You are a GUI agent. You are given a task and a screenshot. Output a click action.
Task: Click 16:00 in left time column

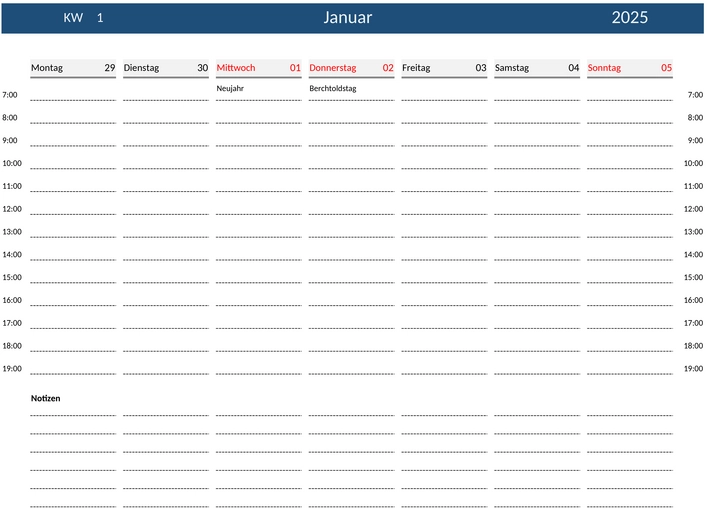click(12, 300)
